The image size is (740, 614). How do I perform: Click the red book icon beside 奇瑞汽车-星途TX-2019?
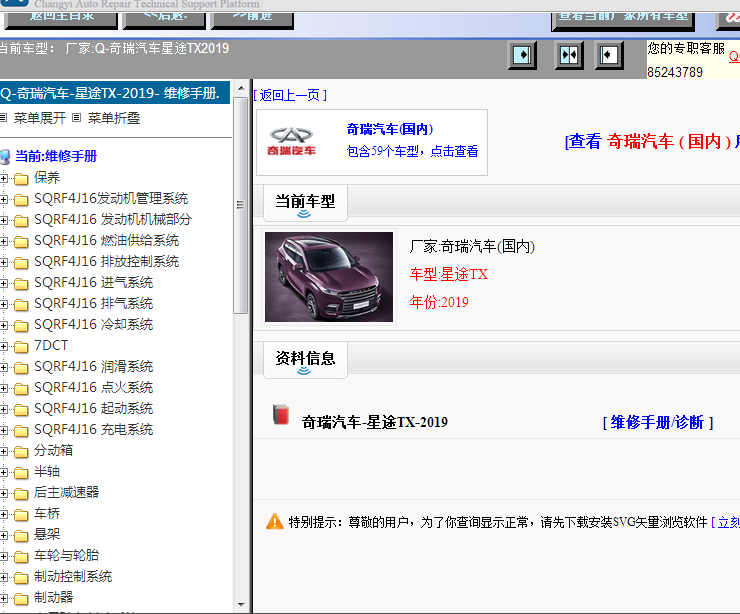click(x=281, y=415)
